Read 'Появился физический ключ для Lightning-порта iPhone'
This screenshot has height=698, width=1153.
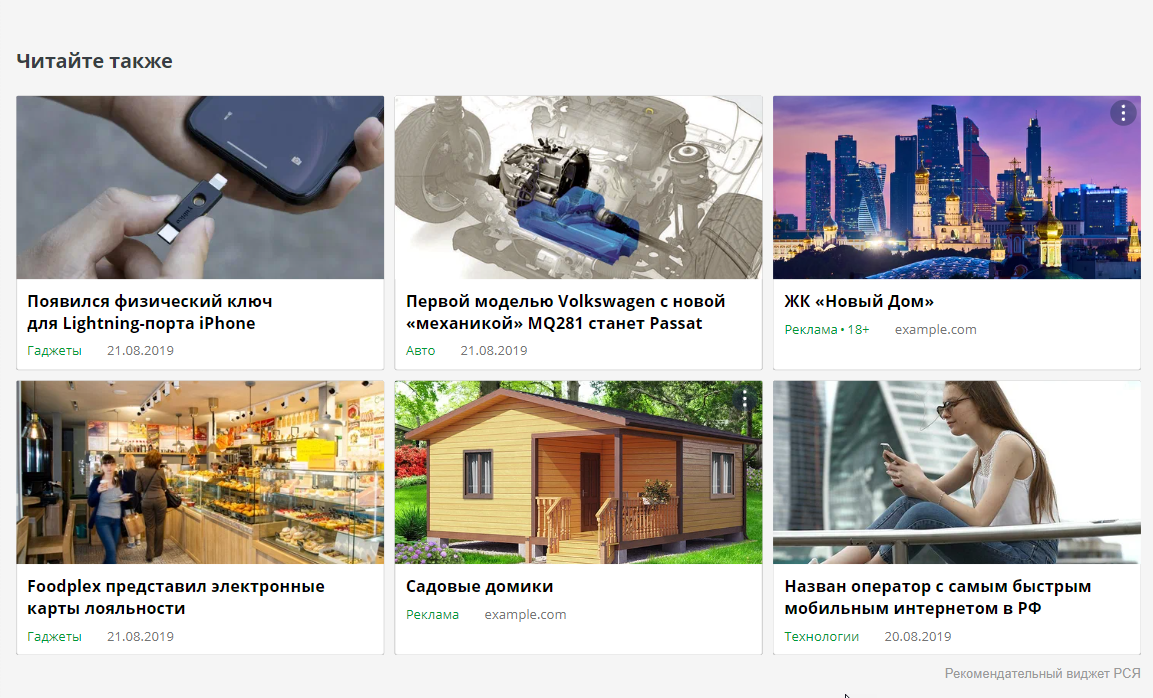tap(150, 312)
